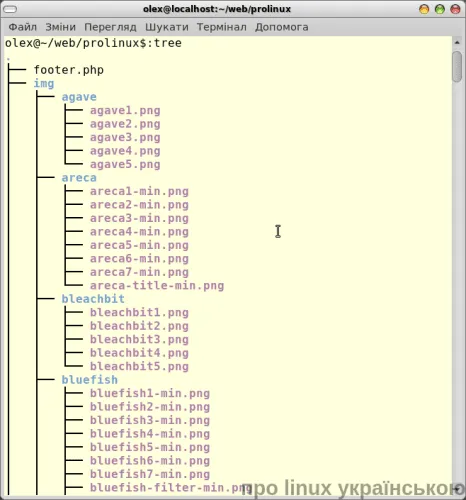This screenshot has height=500, width=466.
Task: Maximize the terminal window
Action: click(440, 9)
